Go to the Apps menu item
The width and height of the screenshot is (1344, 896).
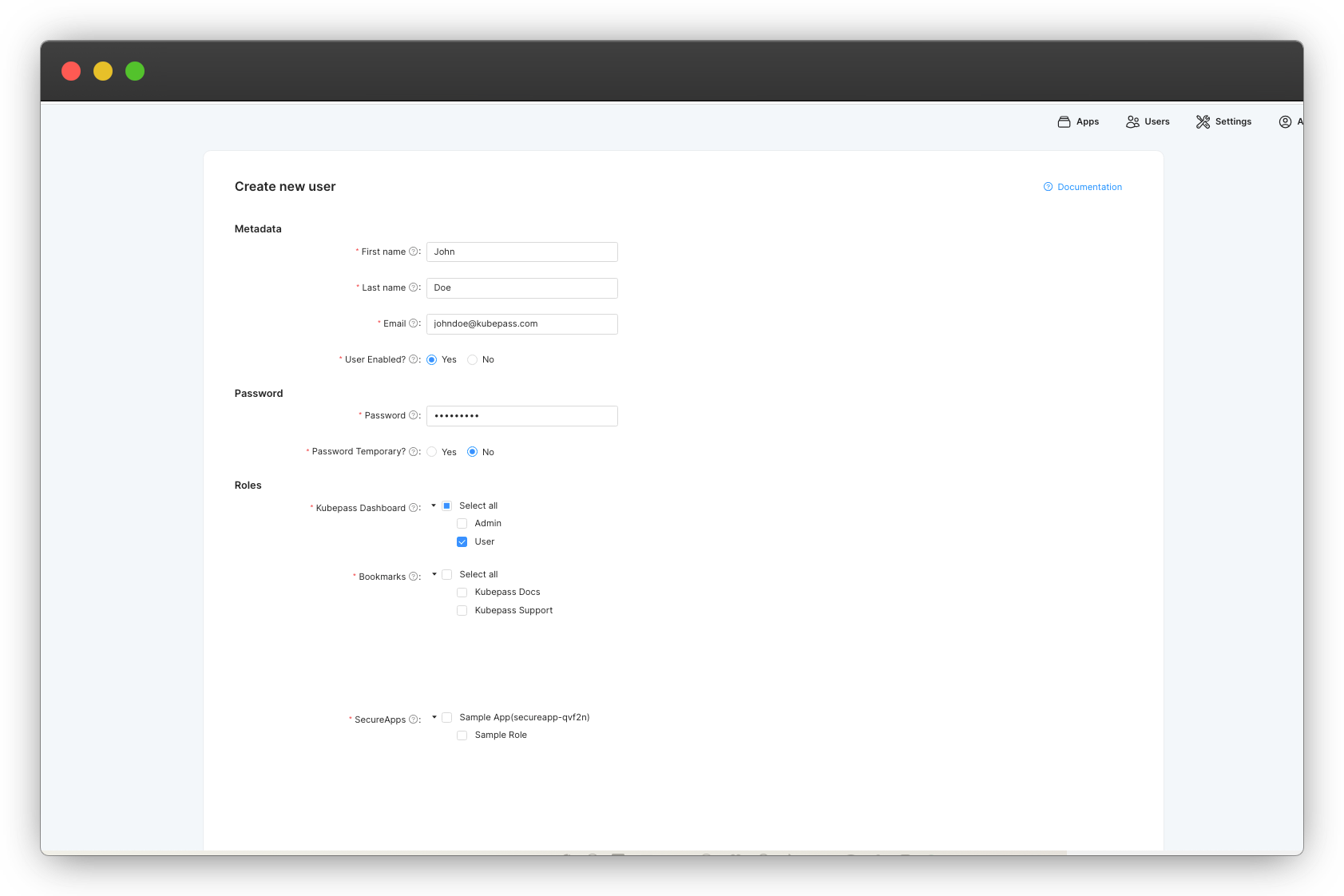1078,121
